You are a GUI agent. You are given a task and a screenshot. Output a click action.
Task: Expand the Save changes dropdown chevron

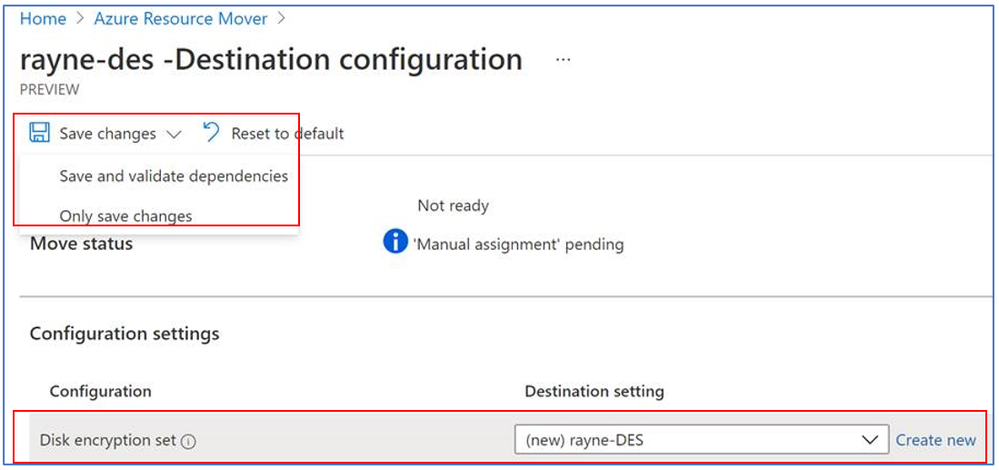(173, 134)
